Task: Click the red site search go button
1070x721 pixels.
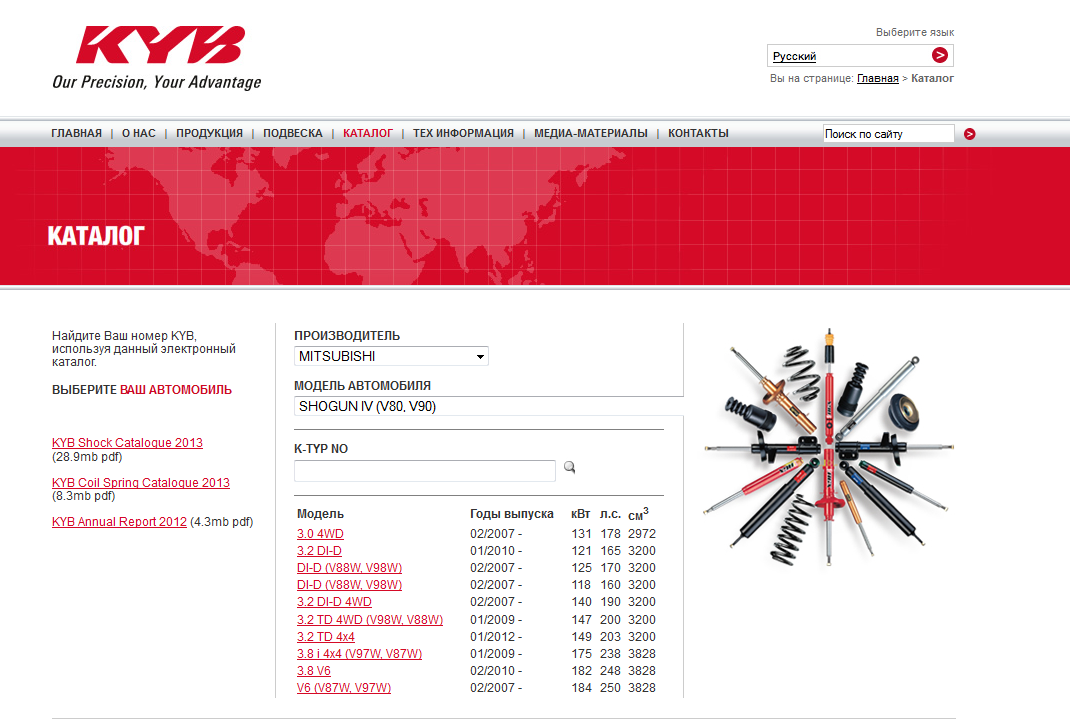Action: tap(969, 134)
